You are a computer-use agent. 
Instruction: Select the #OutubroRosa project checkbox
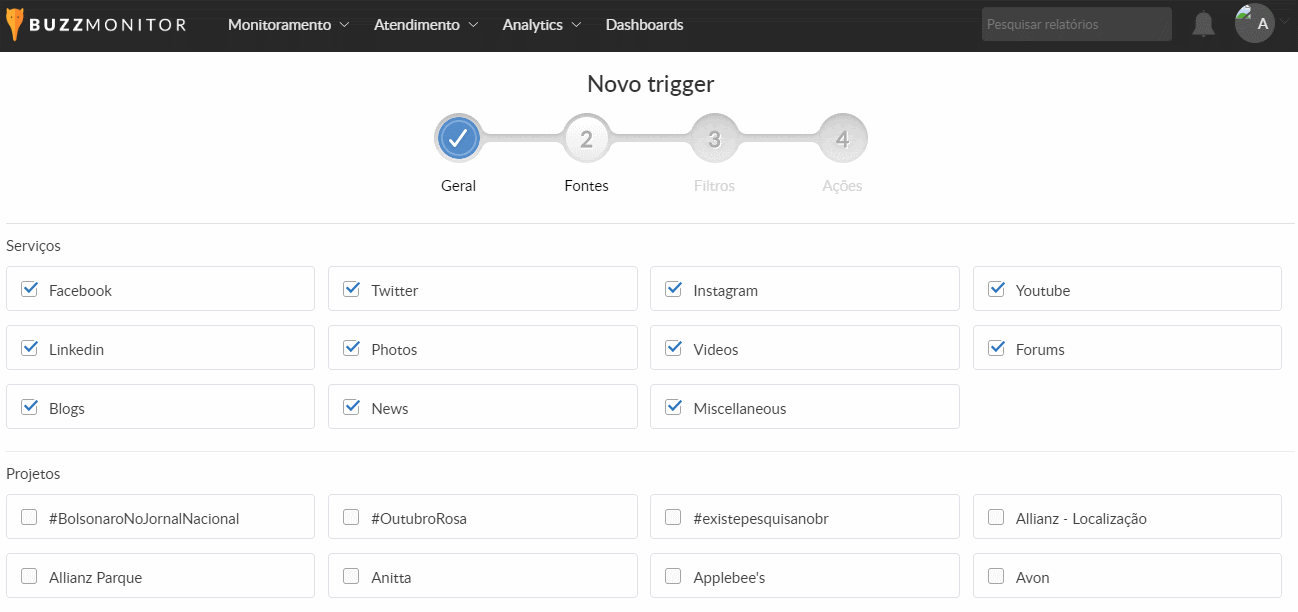[351, 518]
